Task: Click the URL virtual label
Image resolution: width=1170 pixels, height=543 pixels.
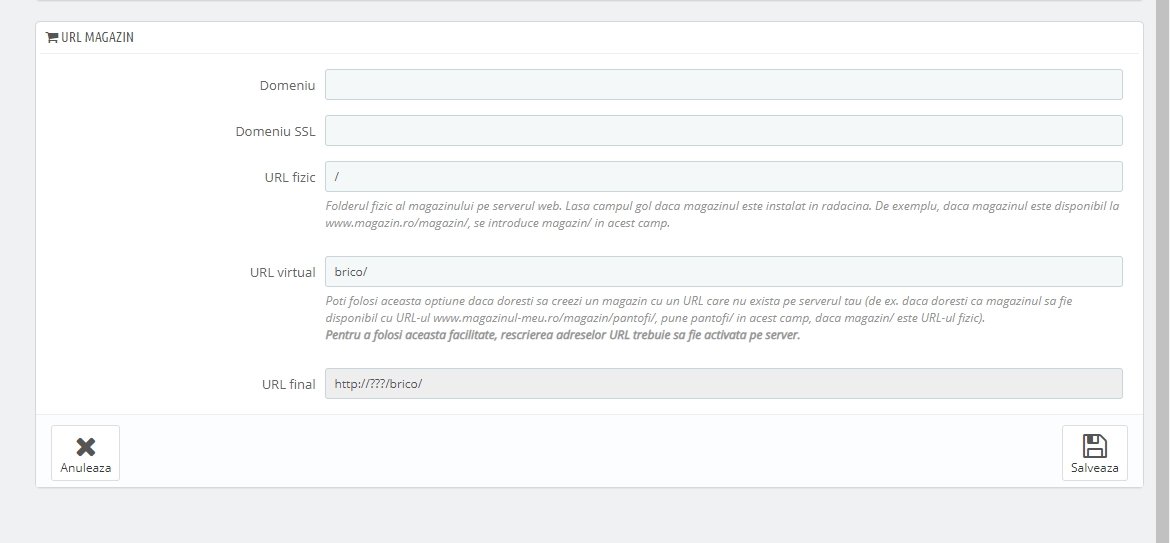Action: pos(282,273)
